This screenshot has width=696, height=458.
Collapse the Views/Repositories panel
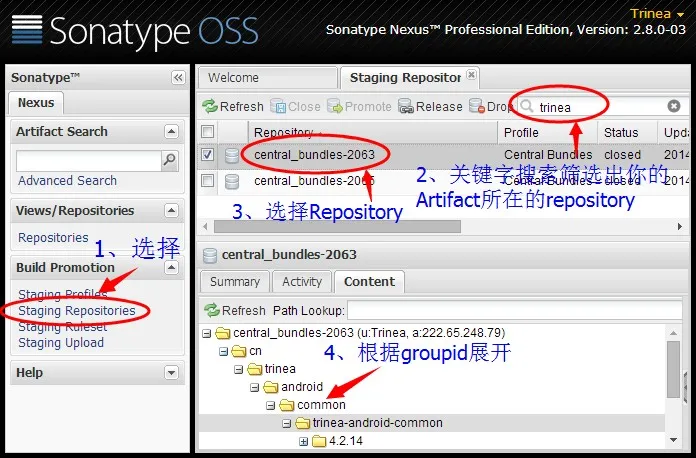(171, 210)
